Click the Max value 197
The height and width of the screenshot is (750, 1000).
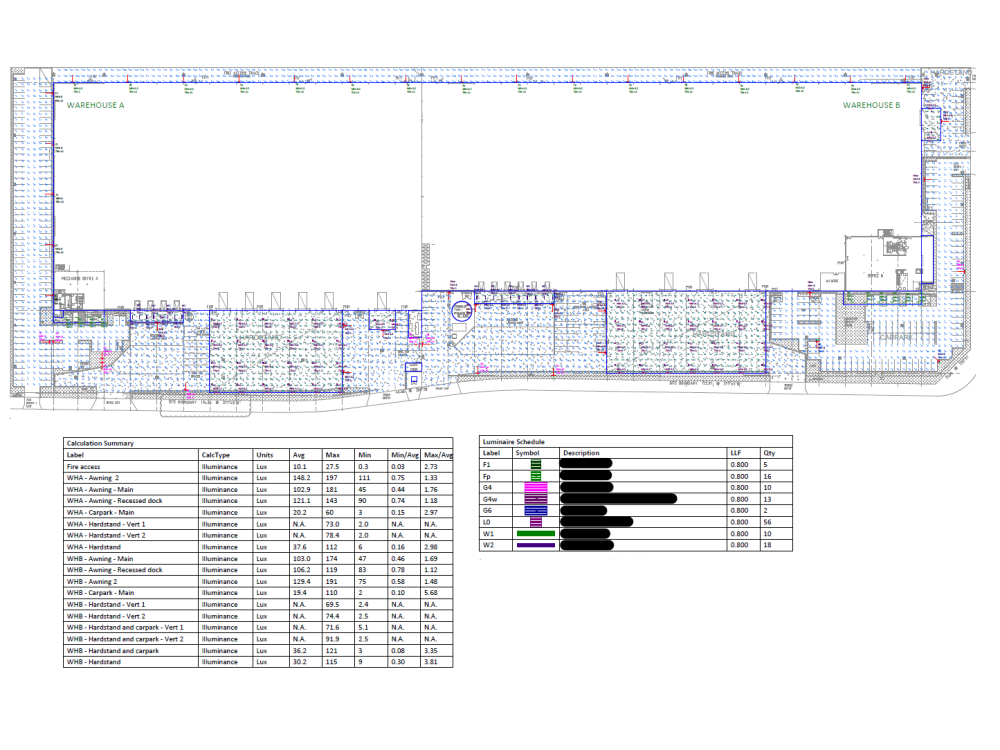[x=331, y=478]
